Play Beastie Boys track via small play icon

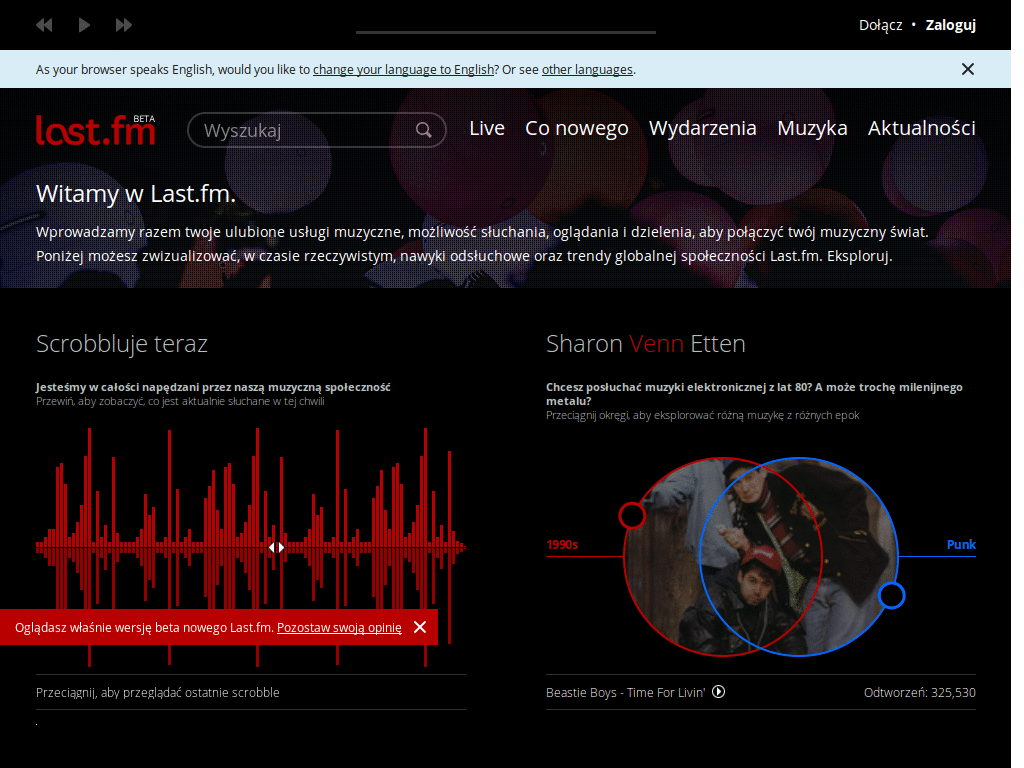click(x=718, y=692)
